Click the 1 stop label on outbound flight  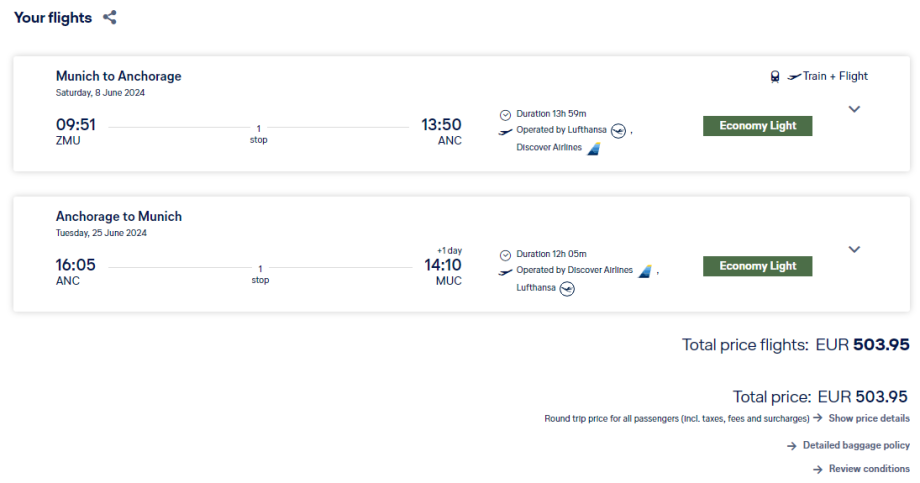(259, 134)
